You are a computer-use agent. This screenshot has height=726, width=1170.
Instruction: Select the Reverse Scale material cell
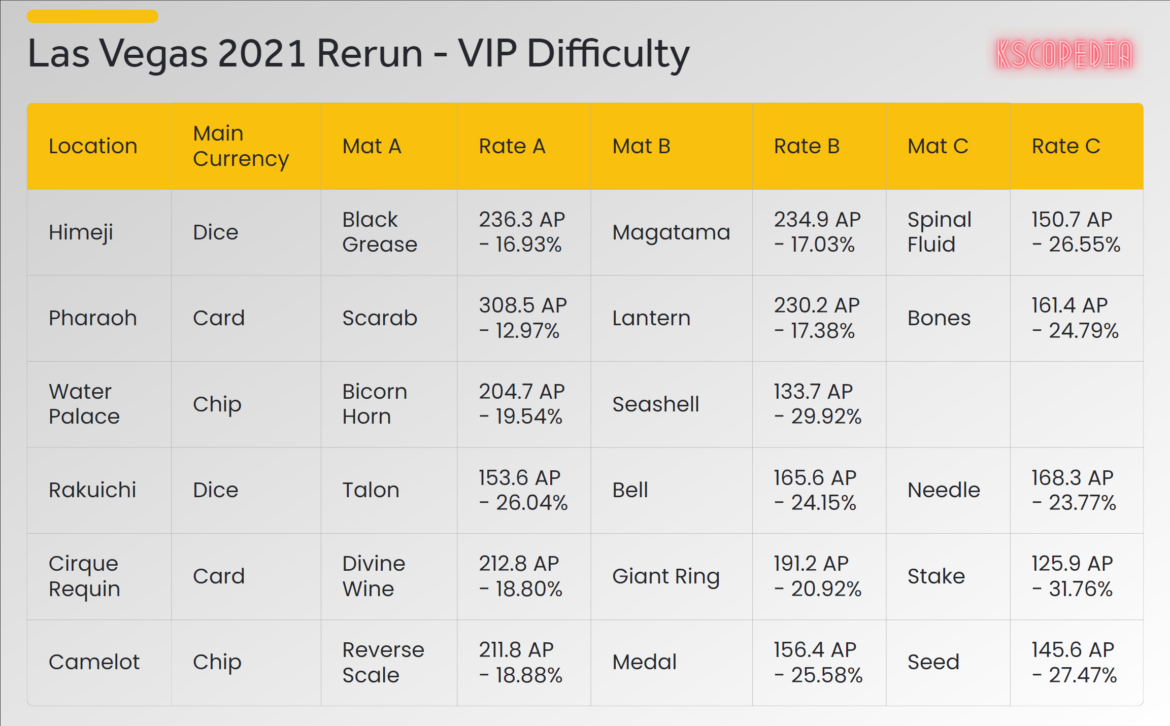(383, 662)
